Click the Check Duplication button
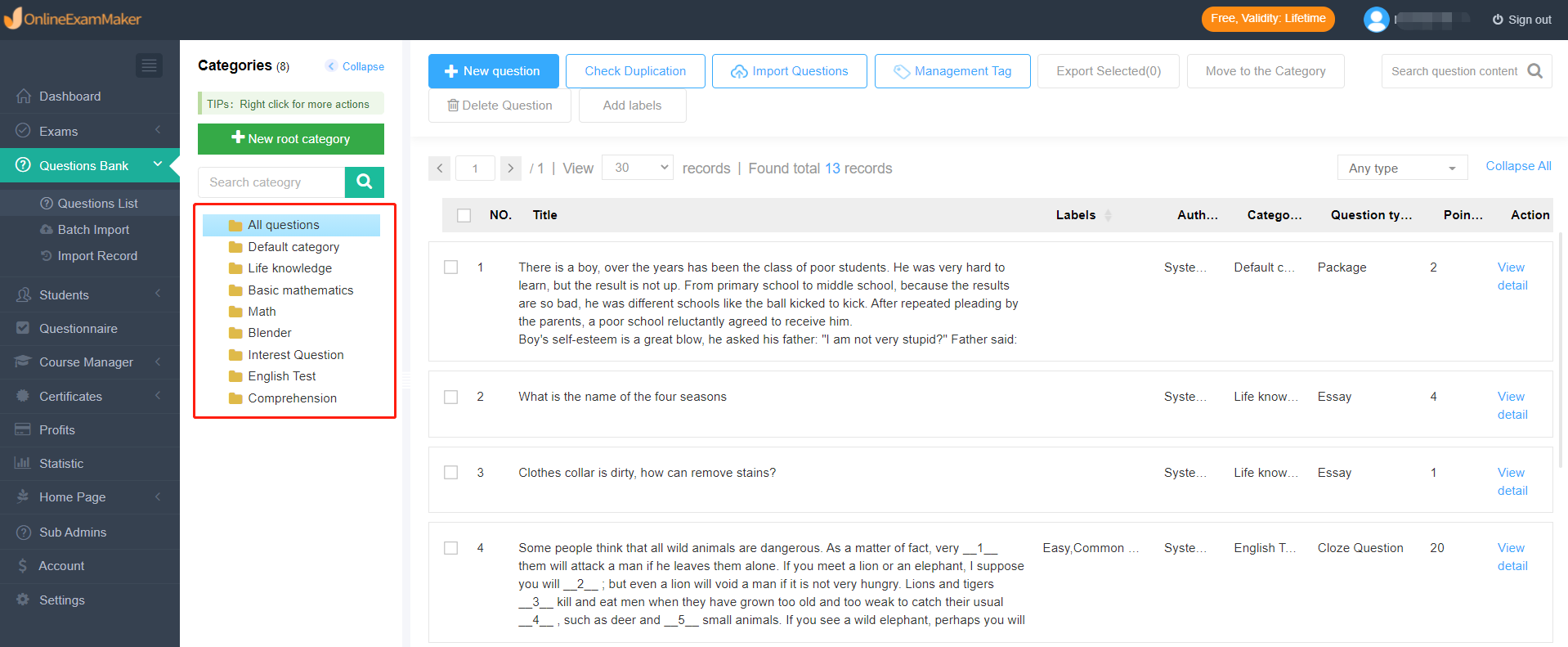 tap(635, 71)
